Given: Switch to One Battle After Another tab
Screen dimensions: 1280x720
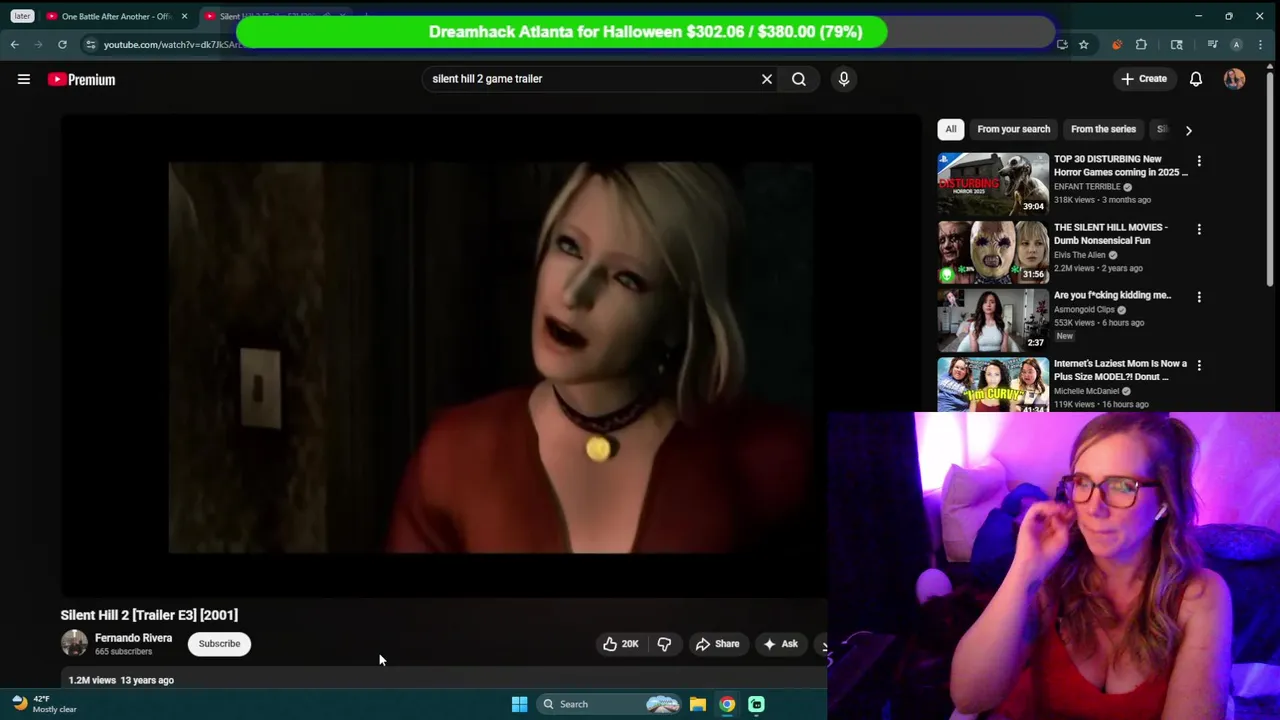Looking at the screenshot, I should (115, 16).
